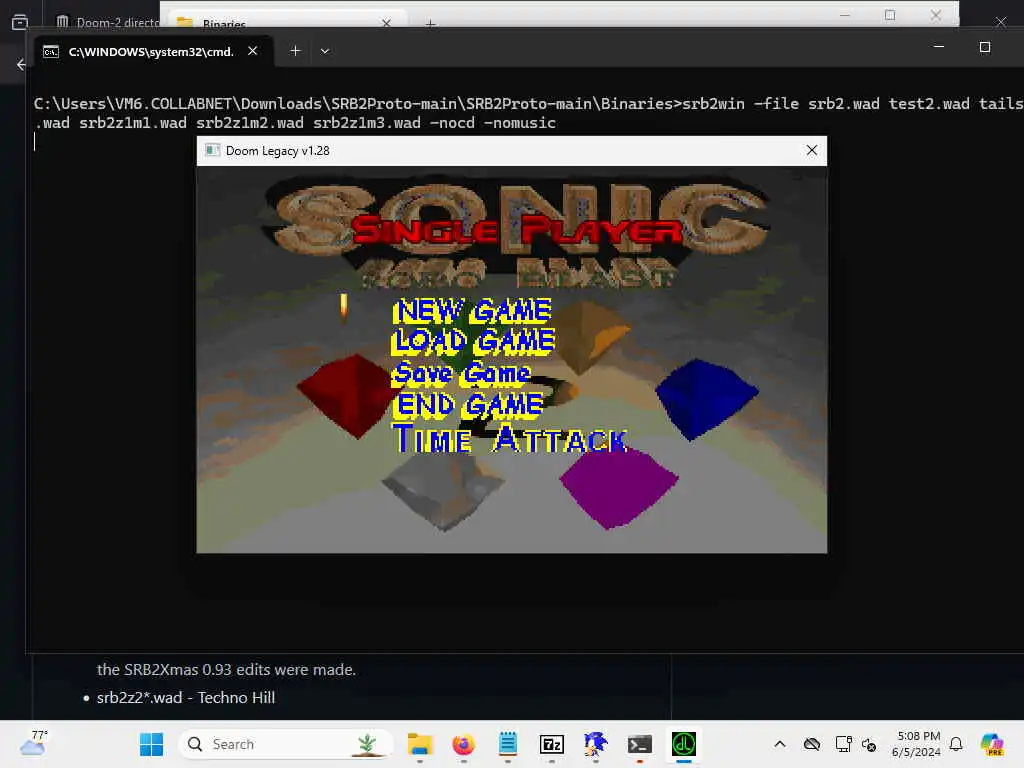Expand the terminal profile dropdown arrow
This screenshot has width=1024, height=768.
tap(325, 51)
